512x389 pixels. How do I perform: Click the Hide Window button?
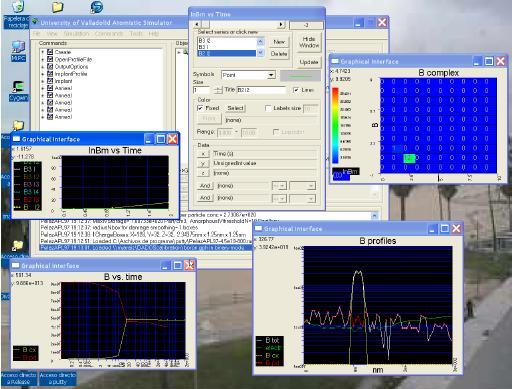(309, 42)
